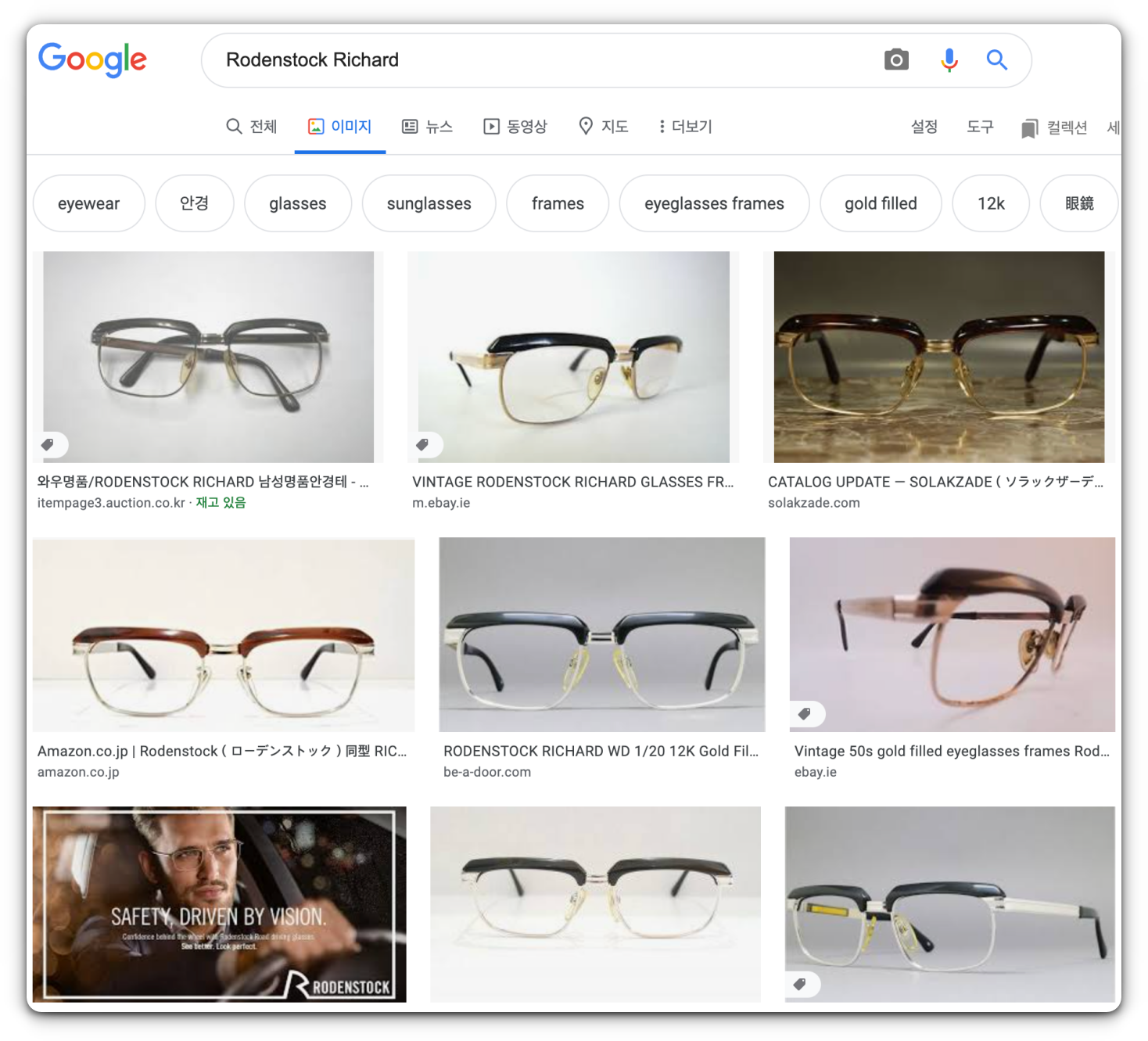Filter by the 眼鏡 chip
The width and height of the screenshot is (1148, 1041).
click(x=1079, y=203)
